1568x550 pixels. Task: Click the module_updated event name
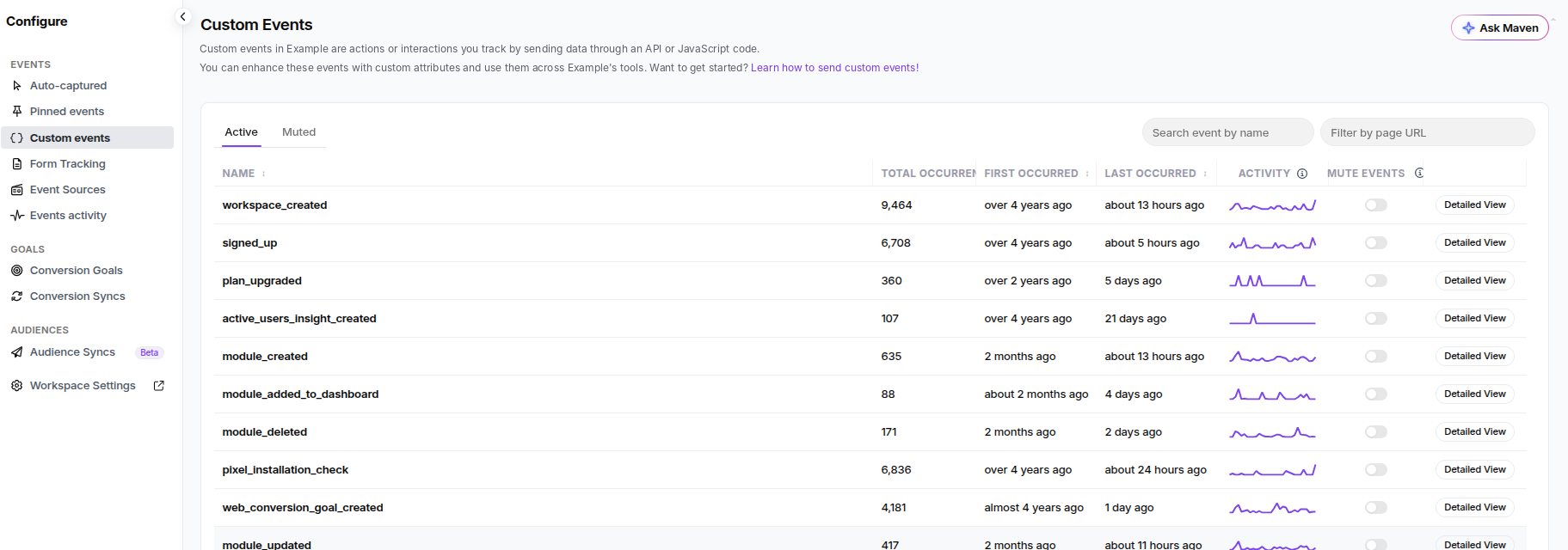(x=267, y=545)
